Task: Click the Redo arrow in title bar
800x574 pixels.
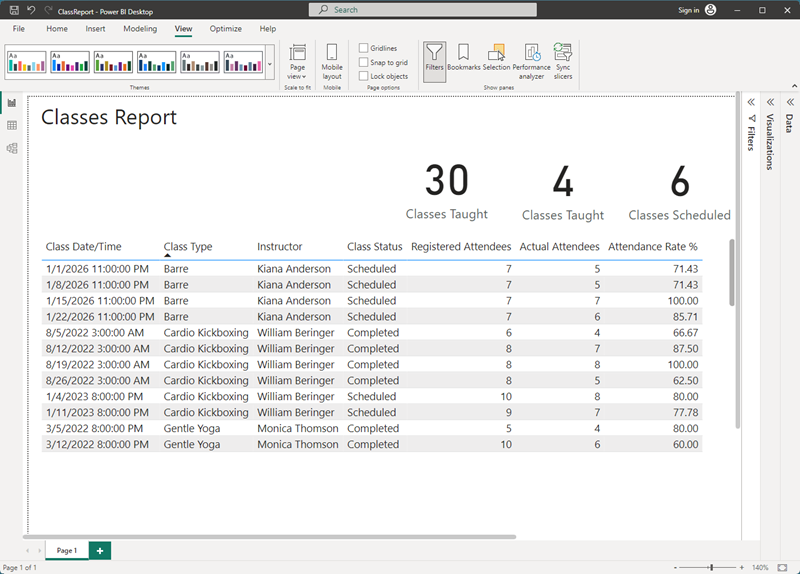Action: tap(48, 10)
